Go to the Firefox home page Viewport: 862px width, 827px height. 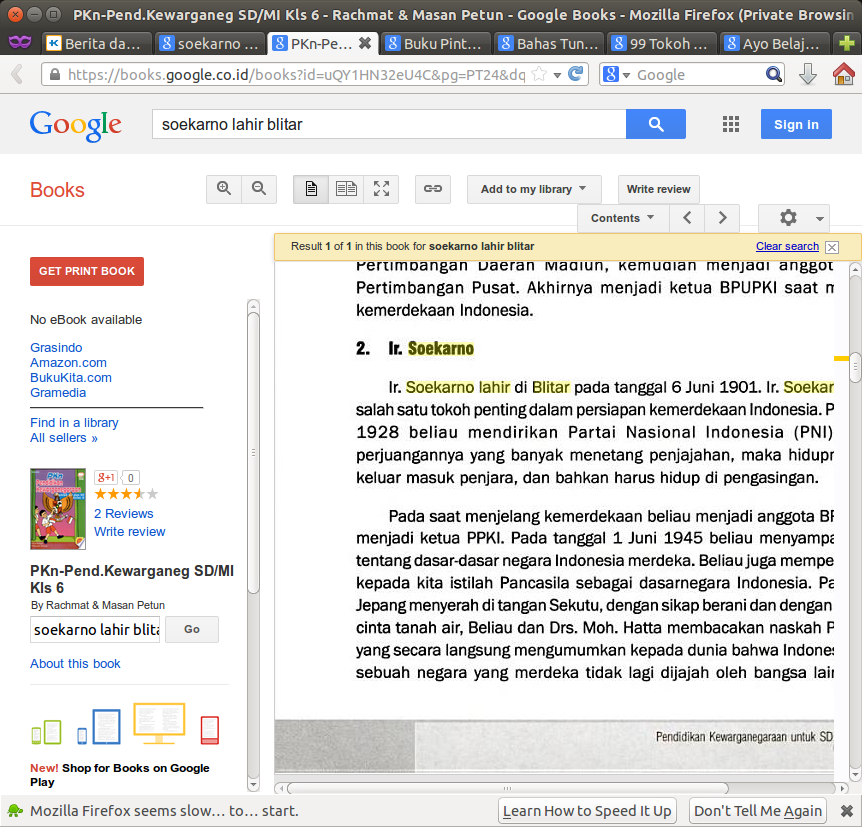click(x=843, y=74)
